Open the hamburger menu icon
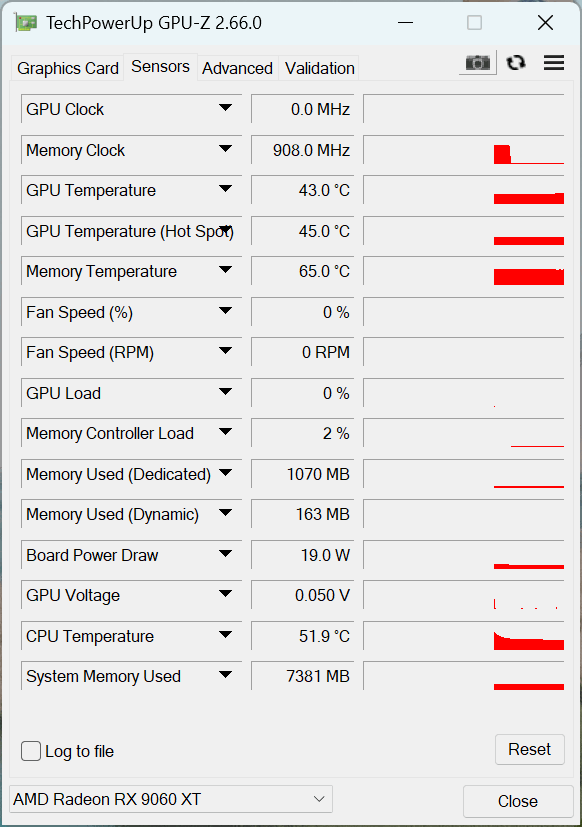 pos(554,63)
